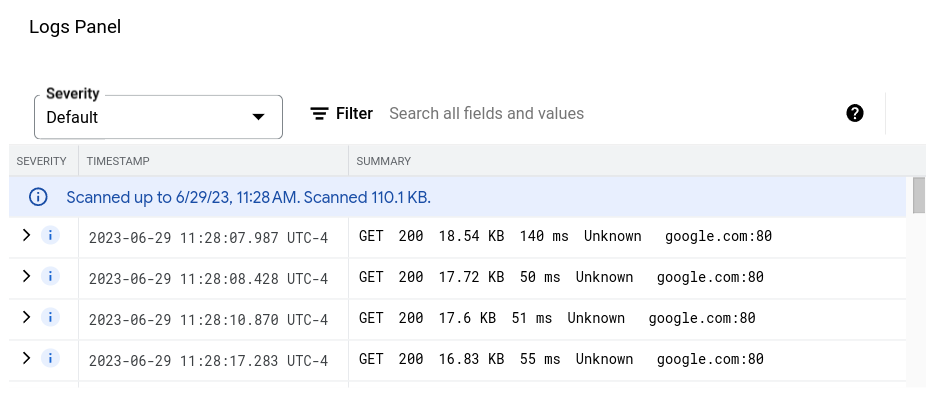Screen dimensions: 937x398
Task: Click the info circle in scanned banner
Action: tap(38, 197)
